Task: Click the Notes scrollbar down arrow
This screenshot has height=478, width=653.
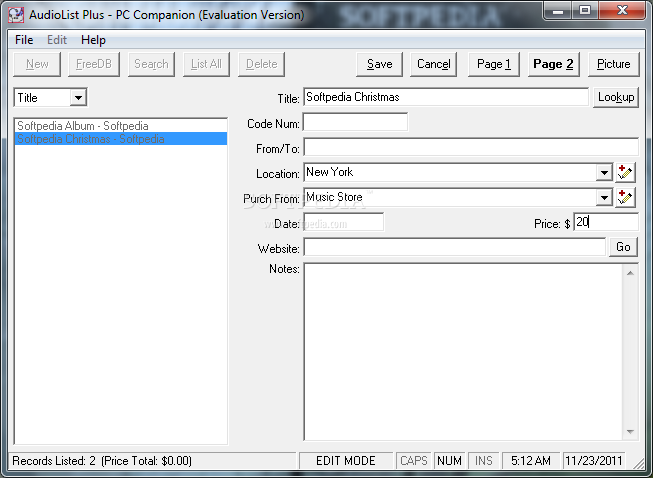Action: pos(630,432)
